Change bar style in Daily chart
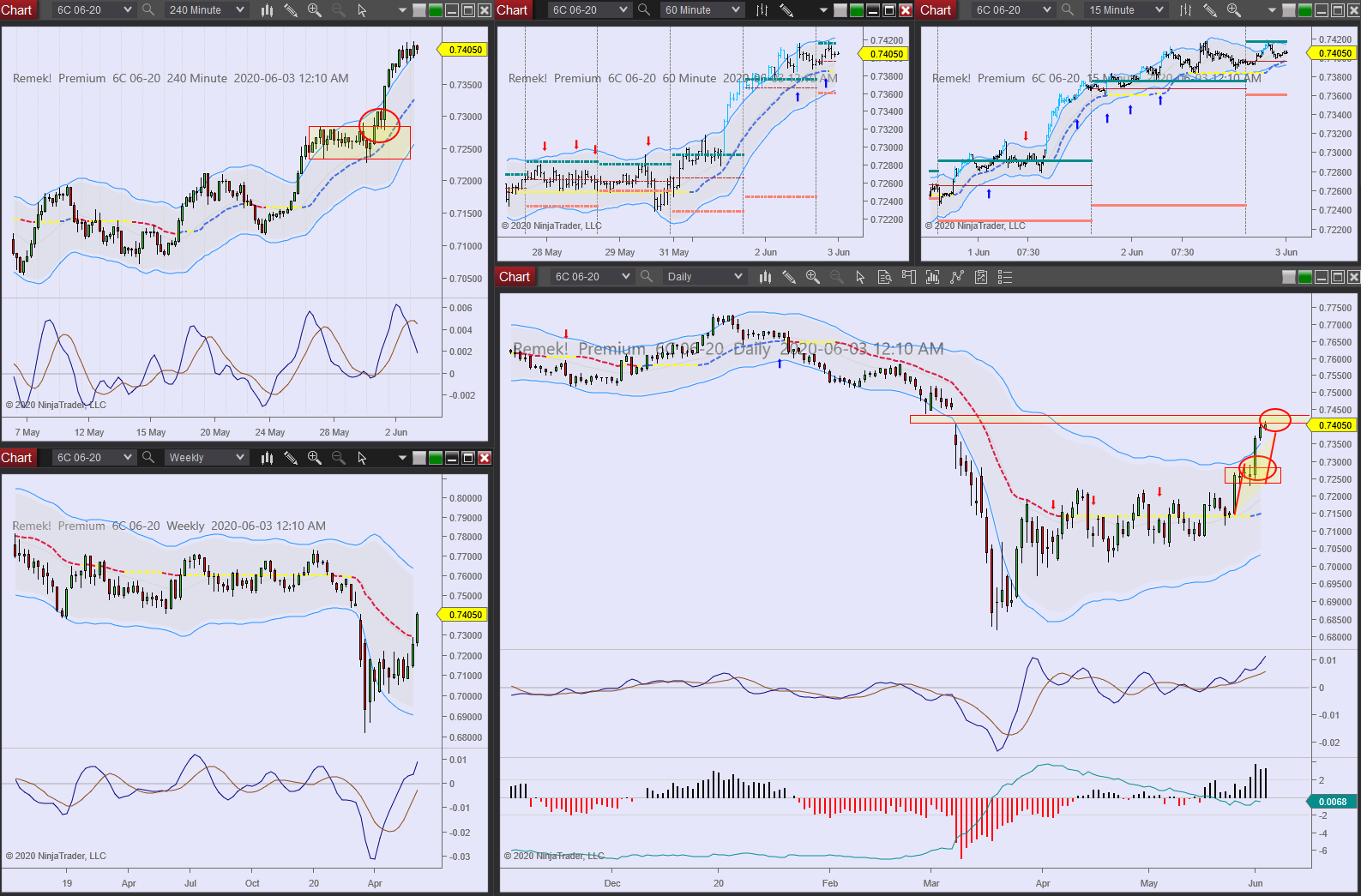The image size is (1361, 896). point(765,277)
